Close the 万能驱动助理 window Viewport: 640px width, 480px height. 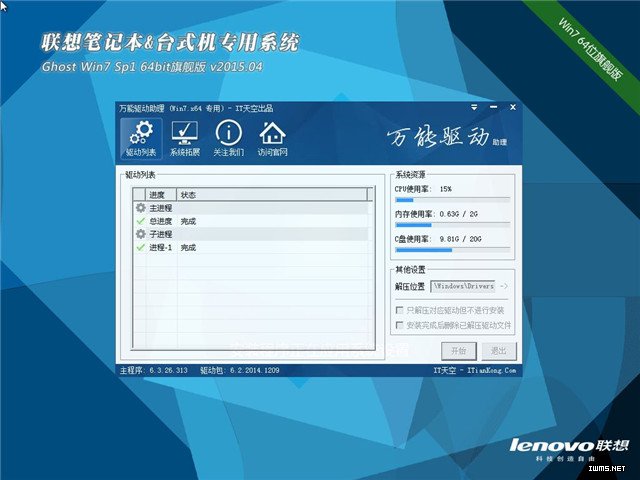(513, 107)
